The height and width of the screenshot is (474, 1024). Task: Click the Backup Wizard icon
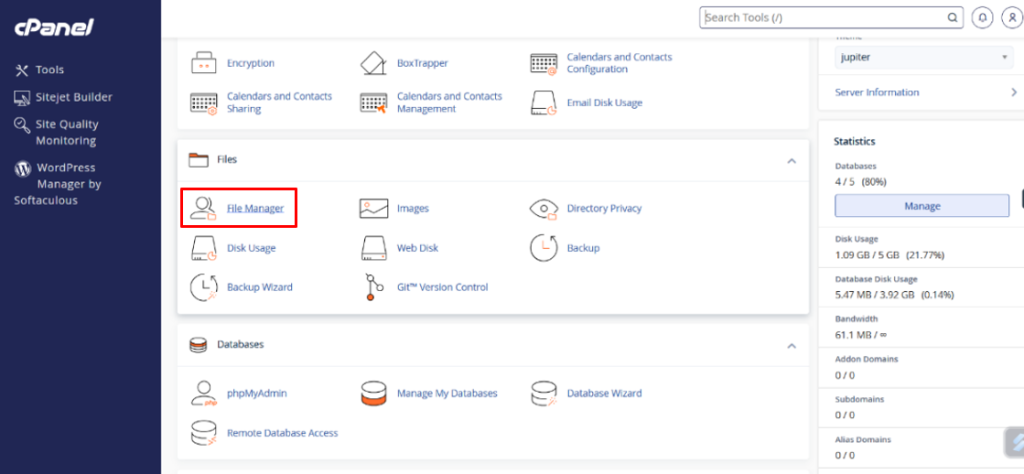point(204,287)
